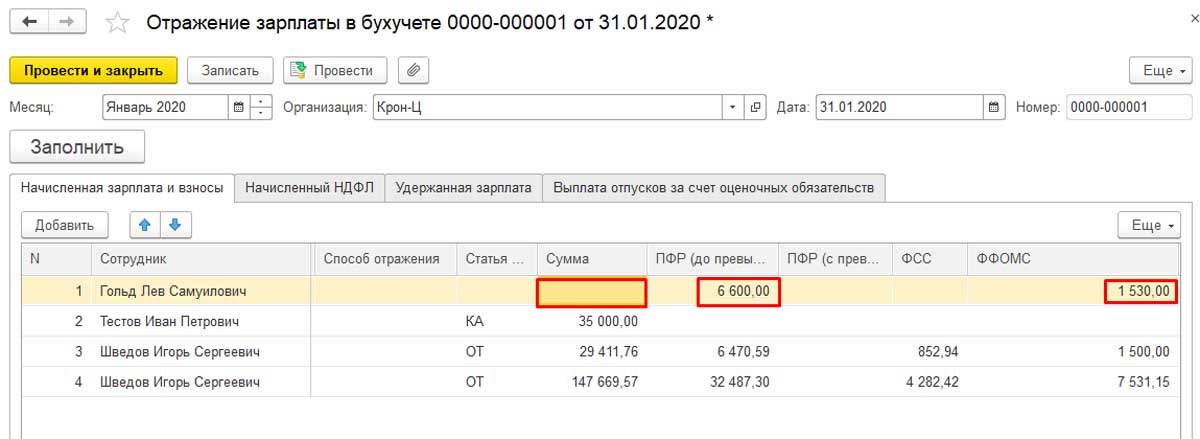Open calendar picker for the Месяц field
1200x439 pixels.
238,107
